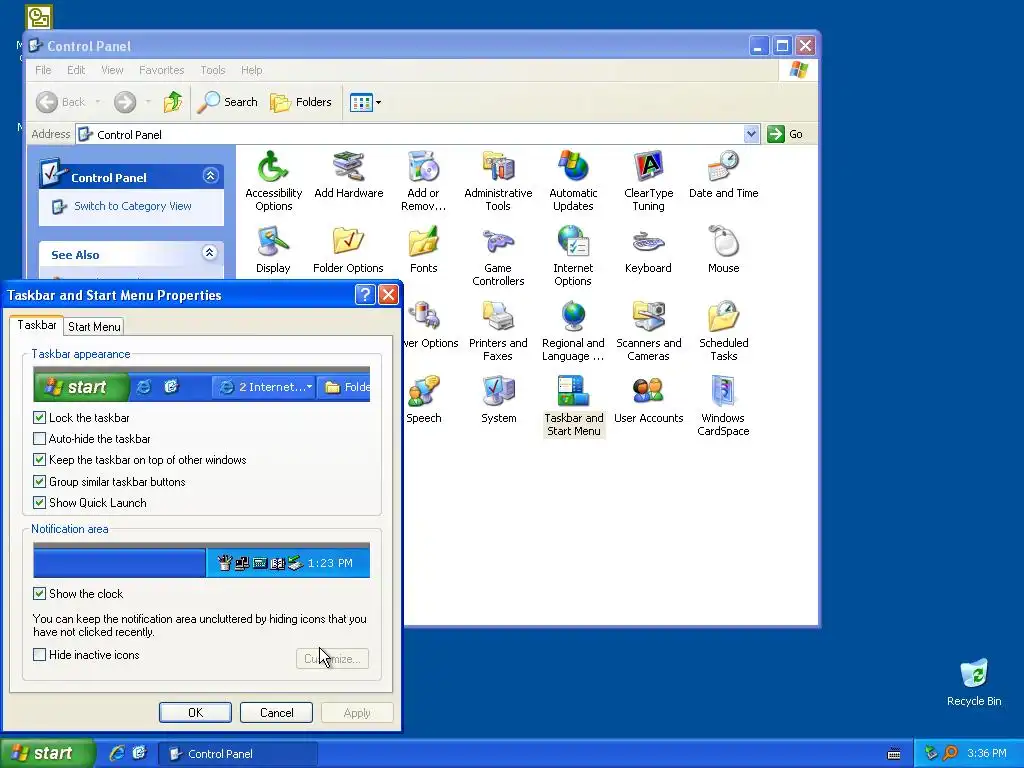Image resolution: width=1024 pixels, height=768 pixels.
Task: Click the Windows Start button
Action: click(x=46, y=753)
